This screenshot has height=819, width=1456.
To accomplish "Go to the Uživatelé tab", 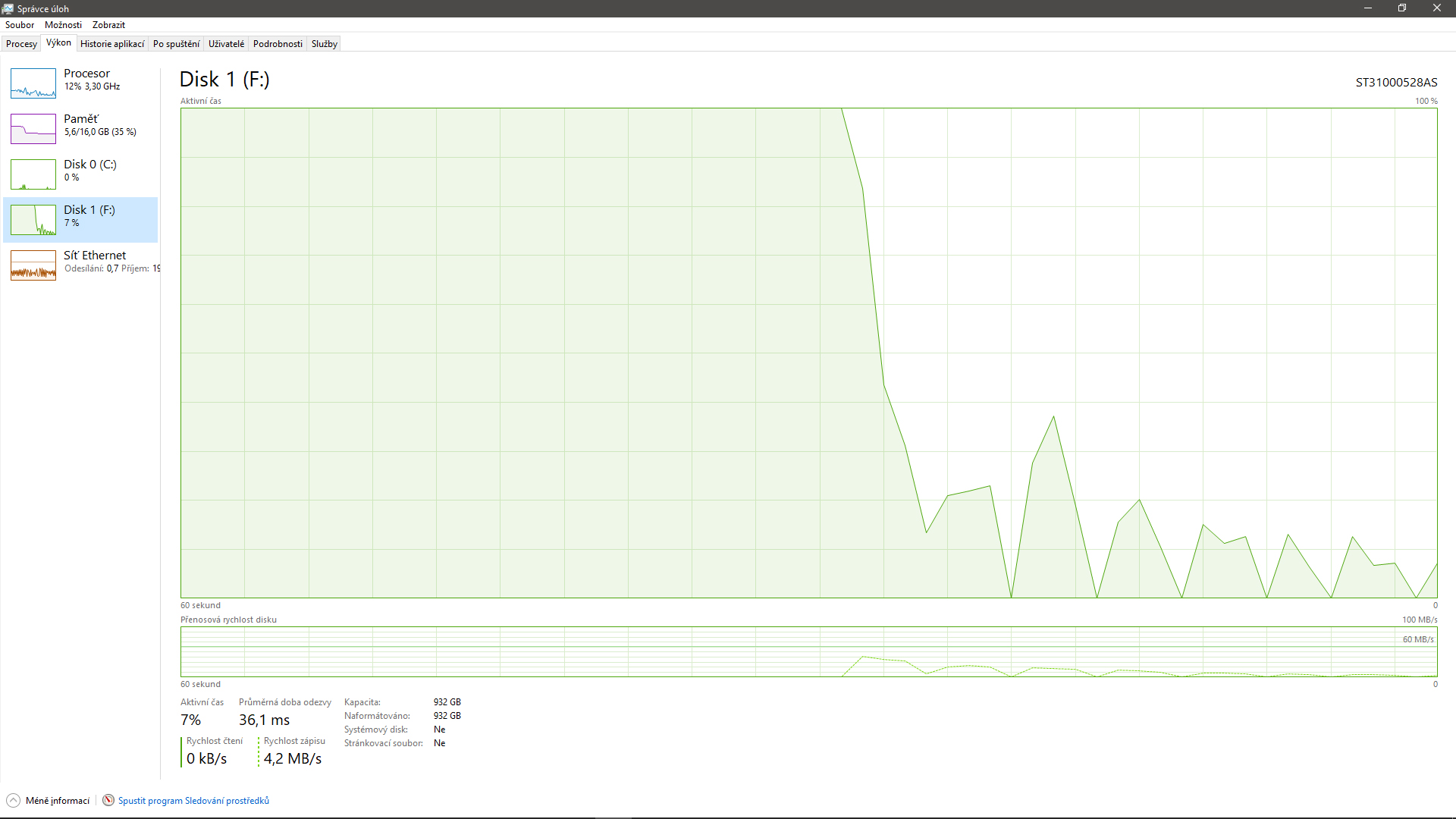I will coord(226,44).
